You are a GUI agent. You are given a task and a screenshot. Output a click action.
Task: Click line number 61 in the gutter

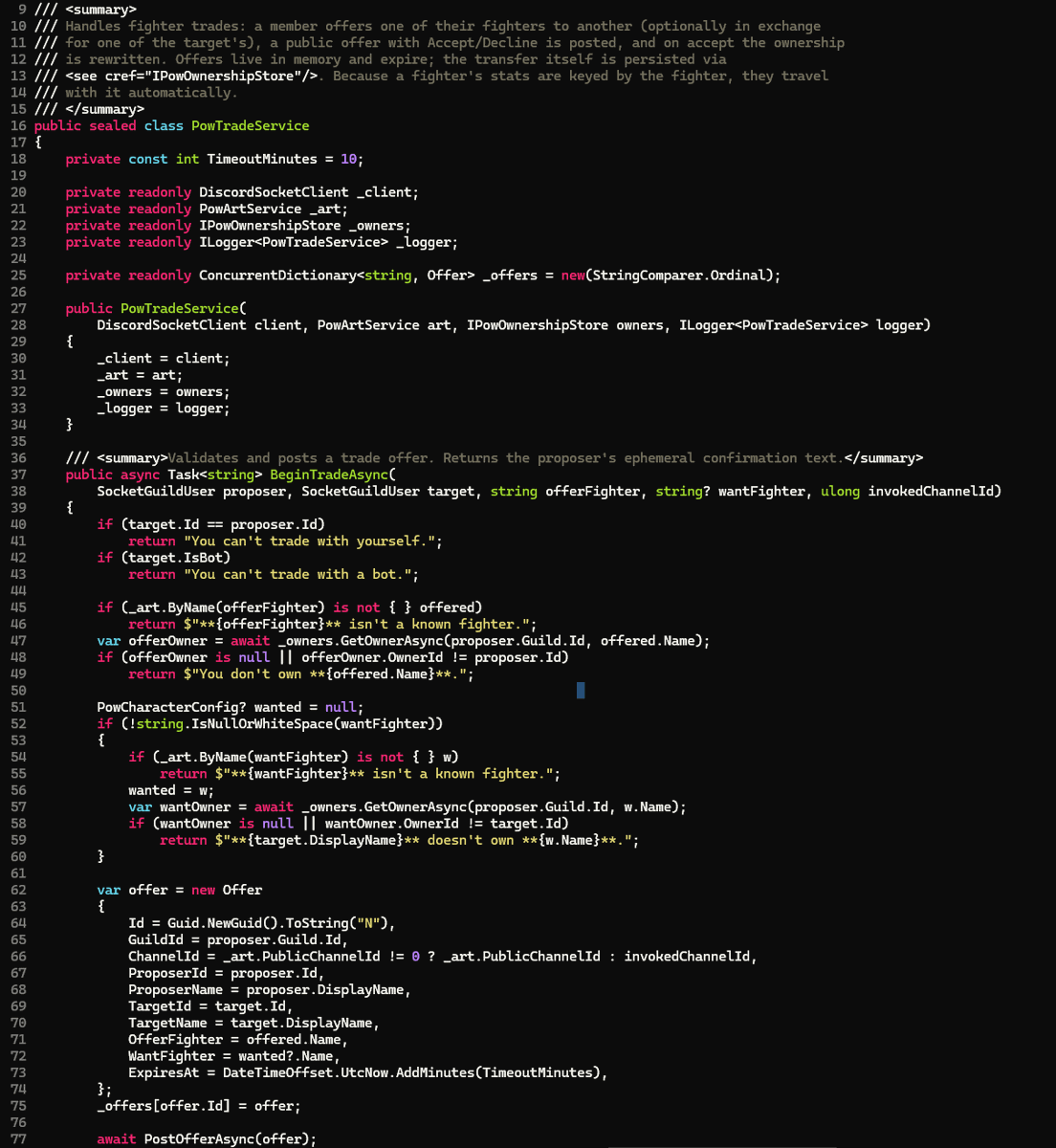pos(18,873)
